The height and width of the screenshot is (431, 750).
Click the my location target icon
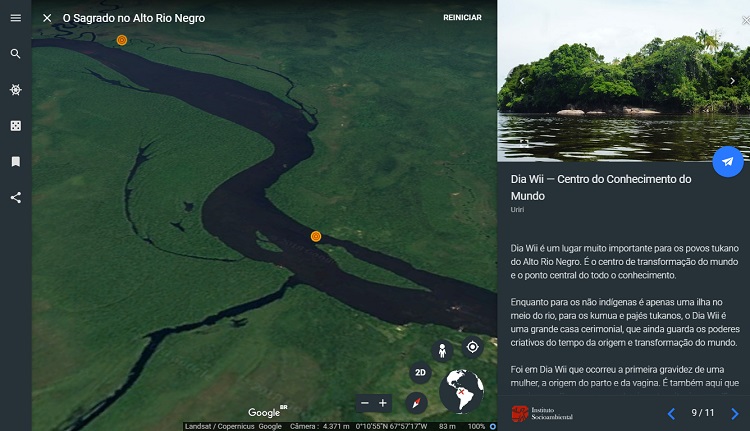tap(472, 347)
